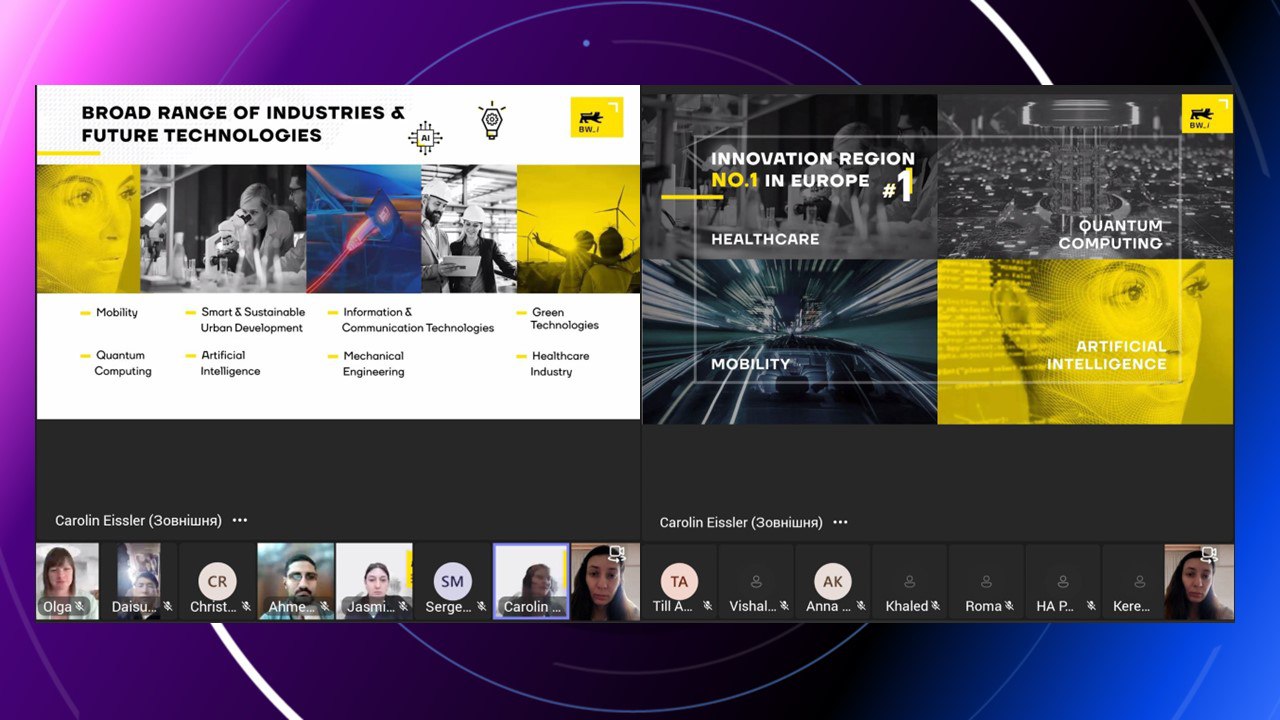Click 'Green Technologies' bullet on left slide

point(565,319)
